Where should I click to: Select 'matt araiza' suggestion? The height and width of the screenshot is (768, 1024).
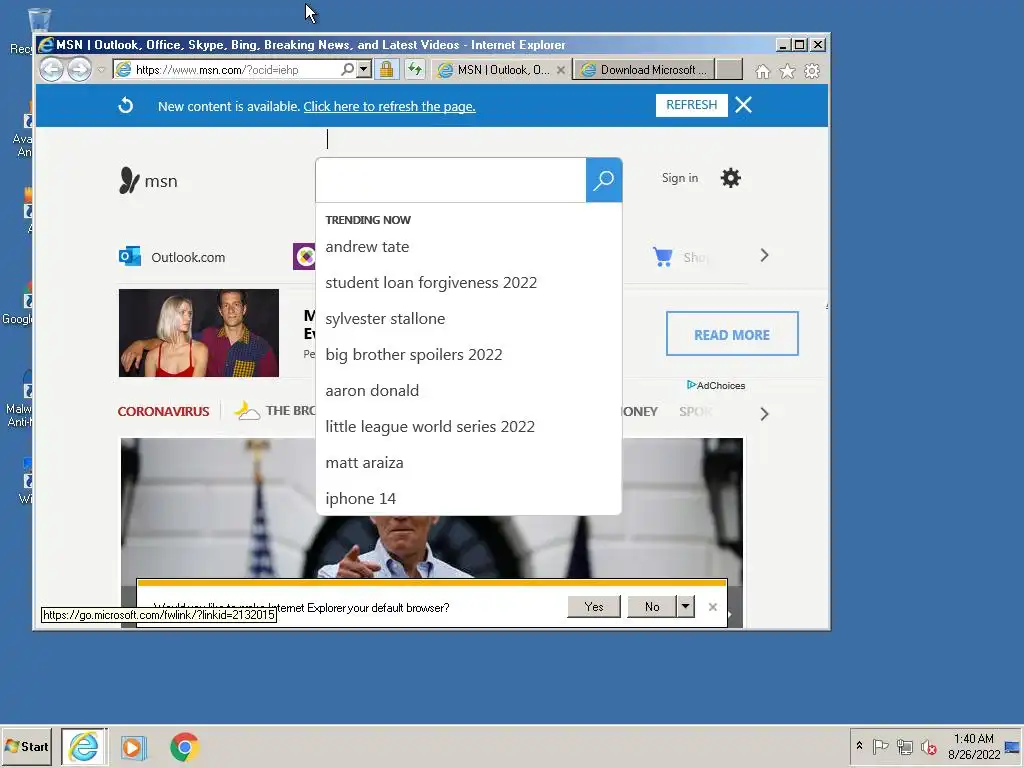364,462
